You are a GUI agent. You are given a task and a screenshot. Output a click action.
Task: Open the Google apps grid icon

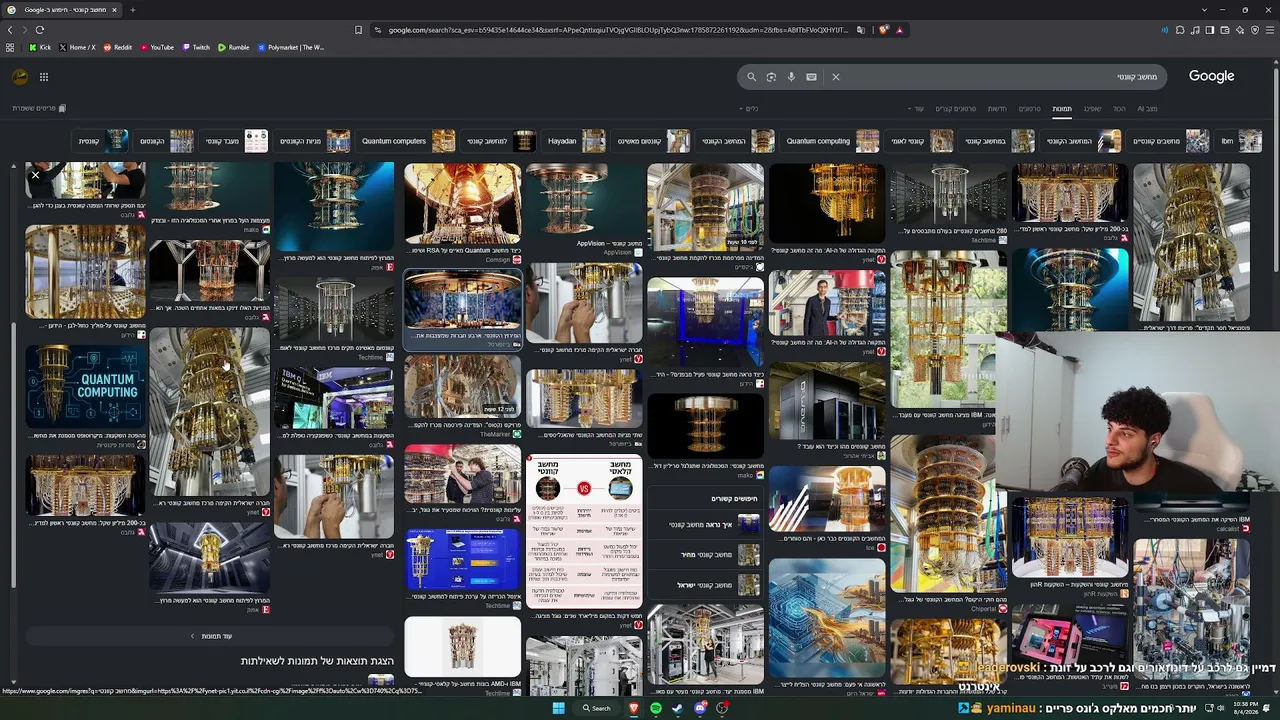tap(44, 77)
